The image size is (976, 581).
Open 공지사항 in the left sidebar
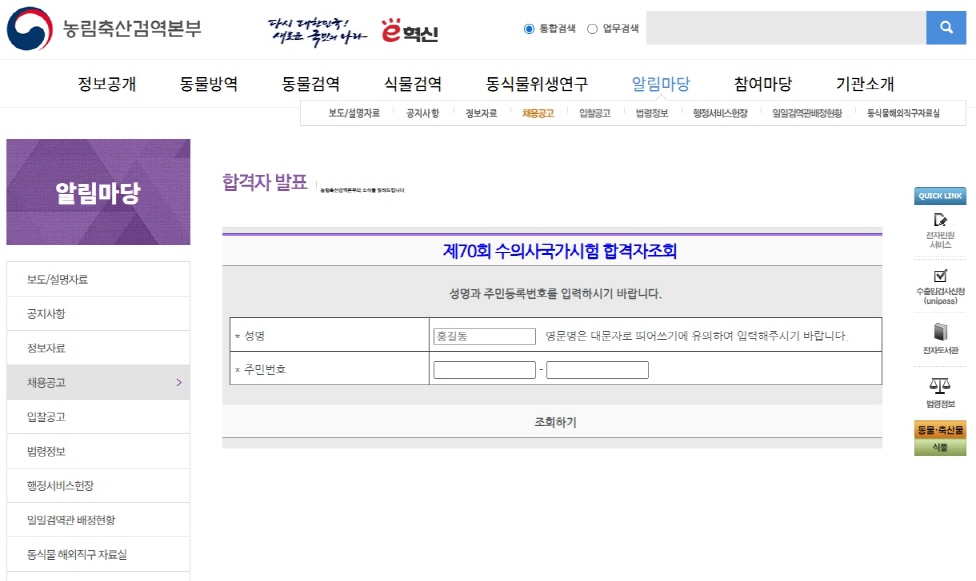pyautogui.click(x=47, y=314)
